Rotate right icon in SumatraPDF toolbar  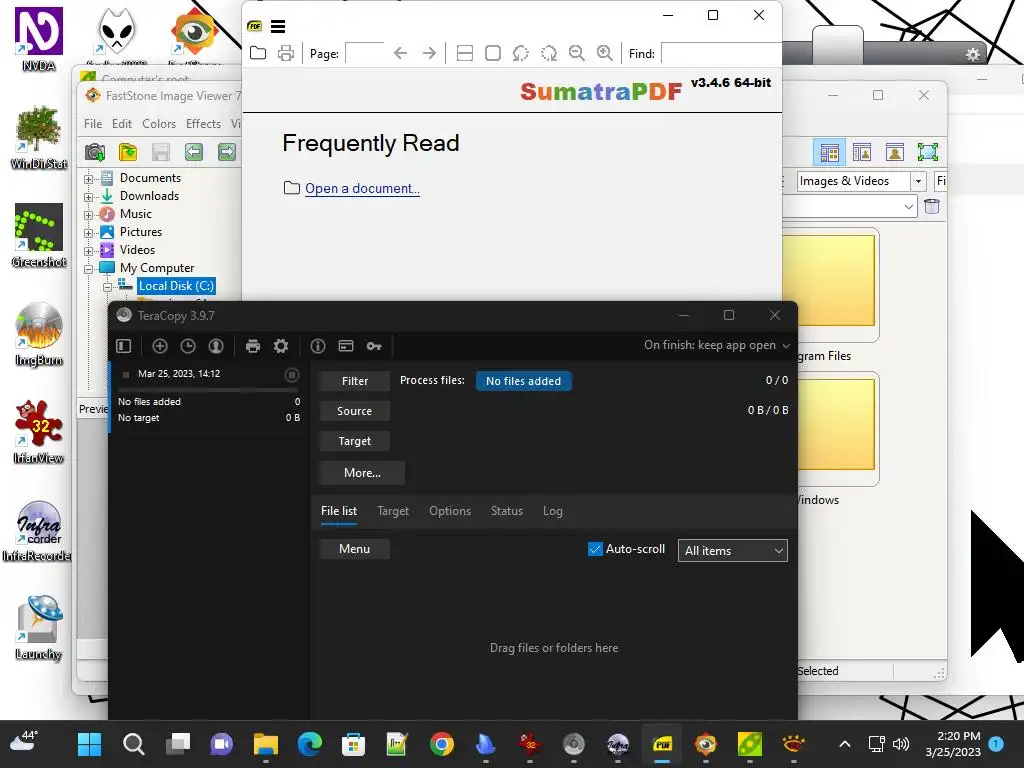pyautogui.click(x=549, y=54)
